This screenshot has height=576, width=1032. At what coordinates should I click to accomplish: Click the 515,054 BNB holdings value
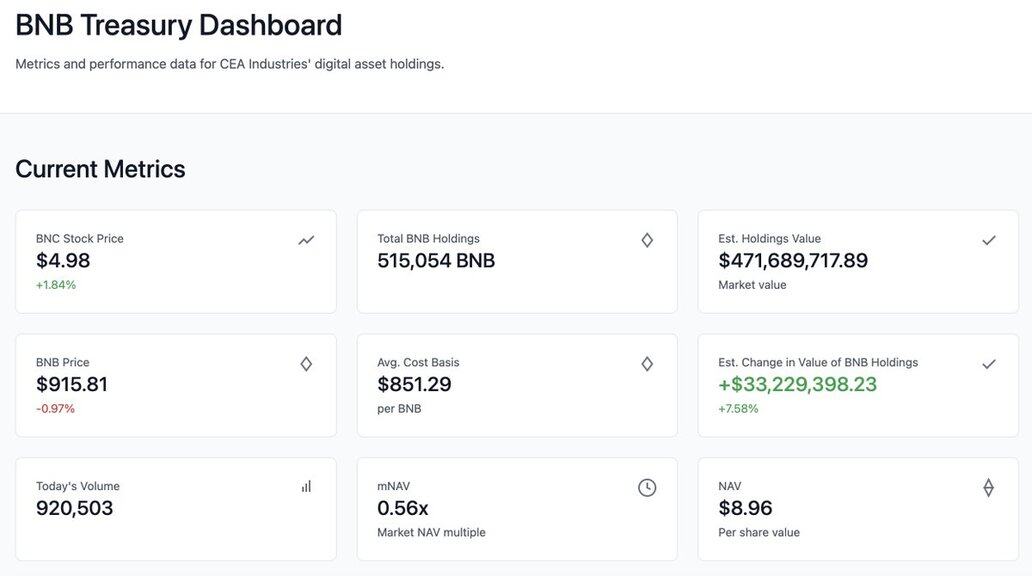[436, 261]
